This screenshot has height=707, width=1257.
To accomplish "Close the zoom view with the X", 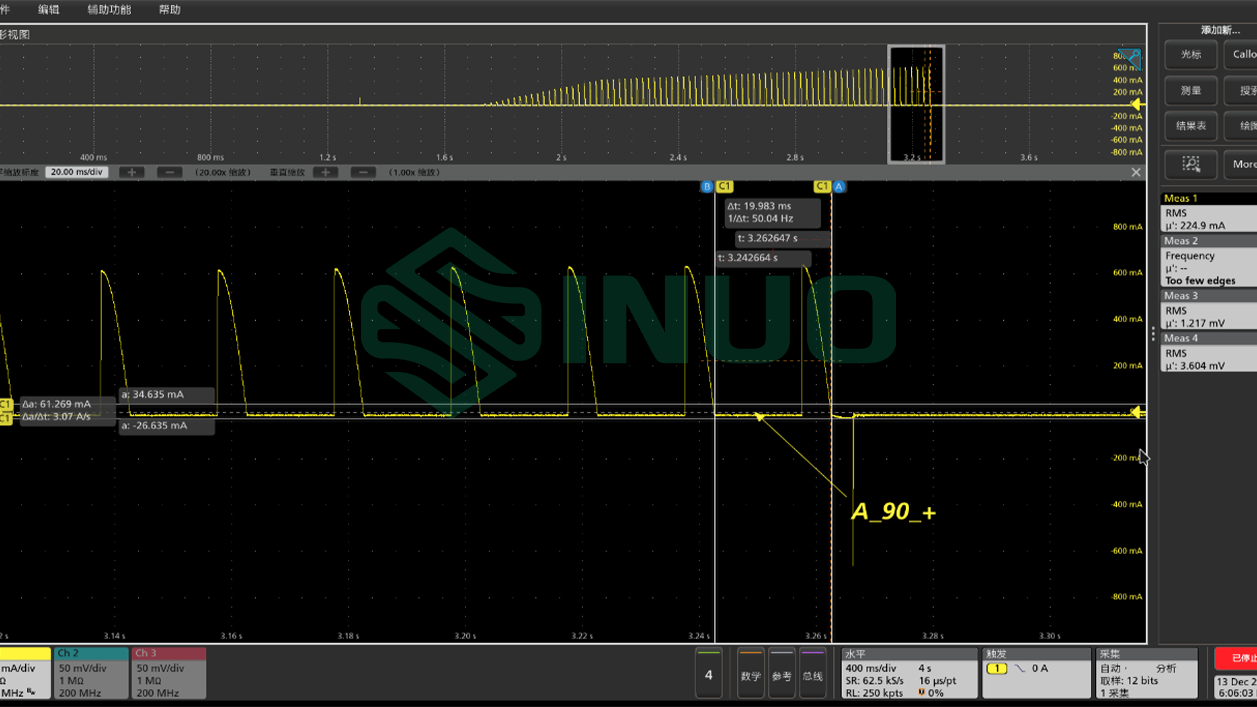I will [1135, 172].
